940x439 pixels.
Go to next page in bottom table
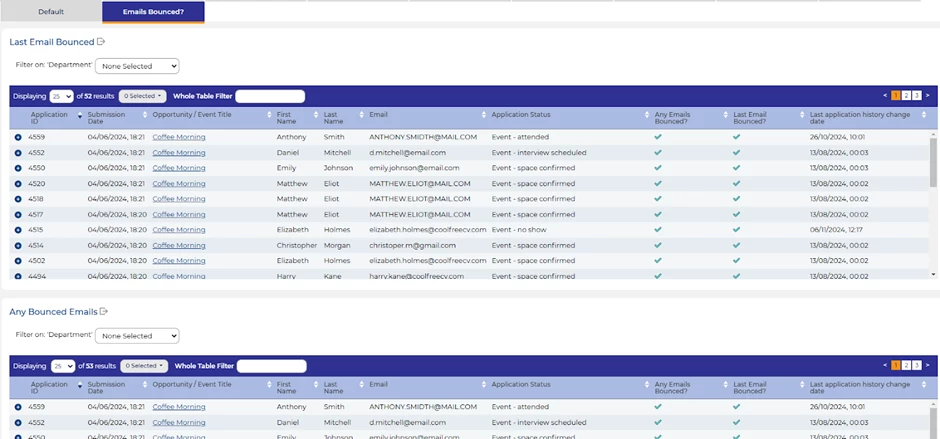[x=927, y=365]
